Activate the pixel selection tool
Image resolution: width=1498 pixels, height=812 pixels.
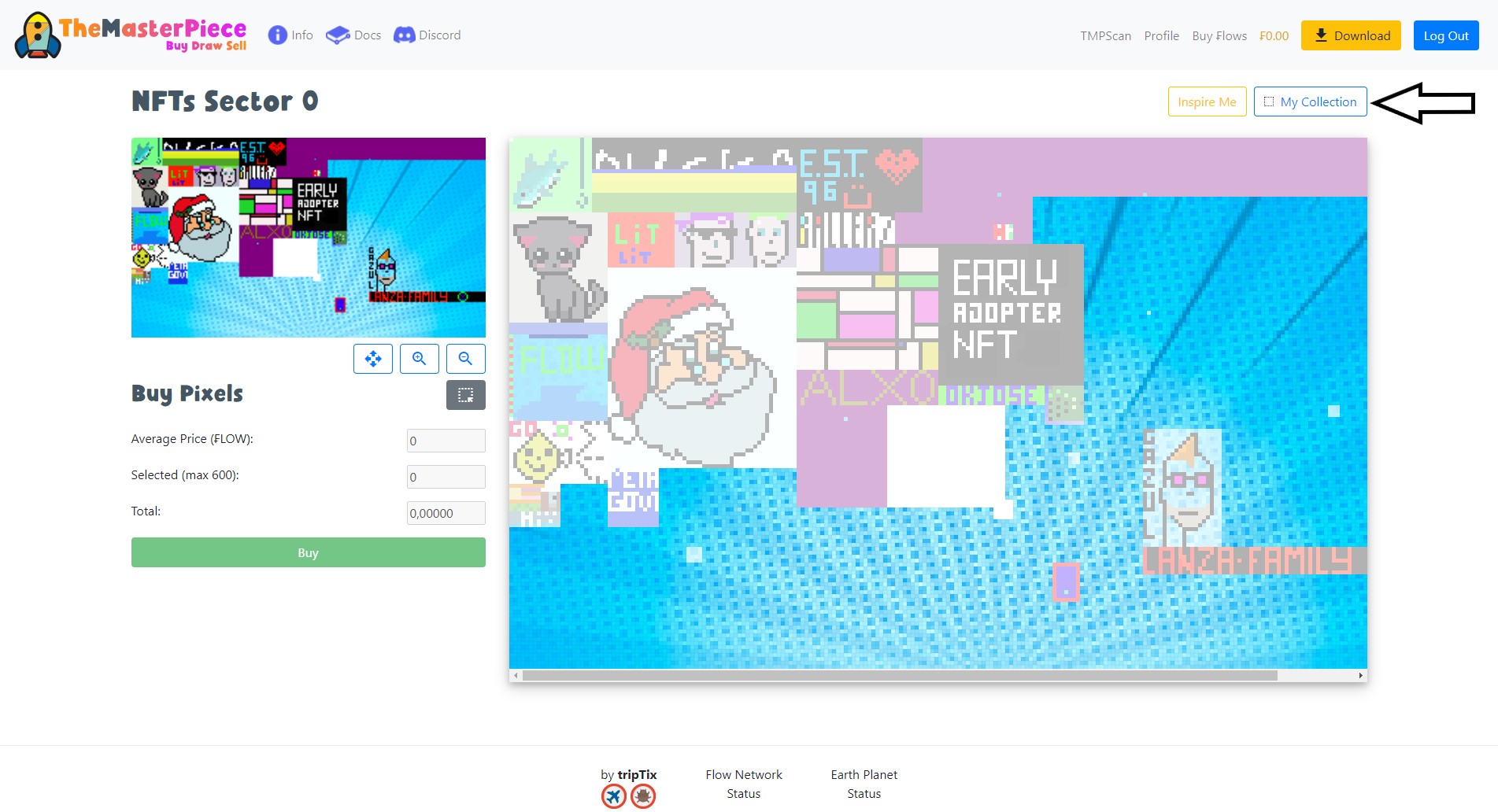[x=466, y=395]
